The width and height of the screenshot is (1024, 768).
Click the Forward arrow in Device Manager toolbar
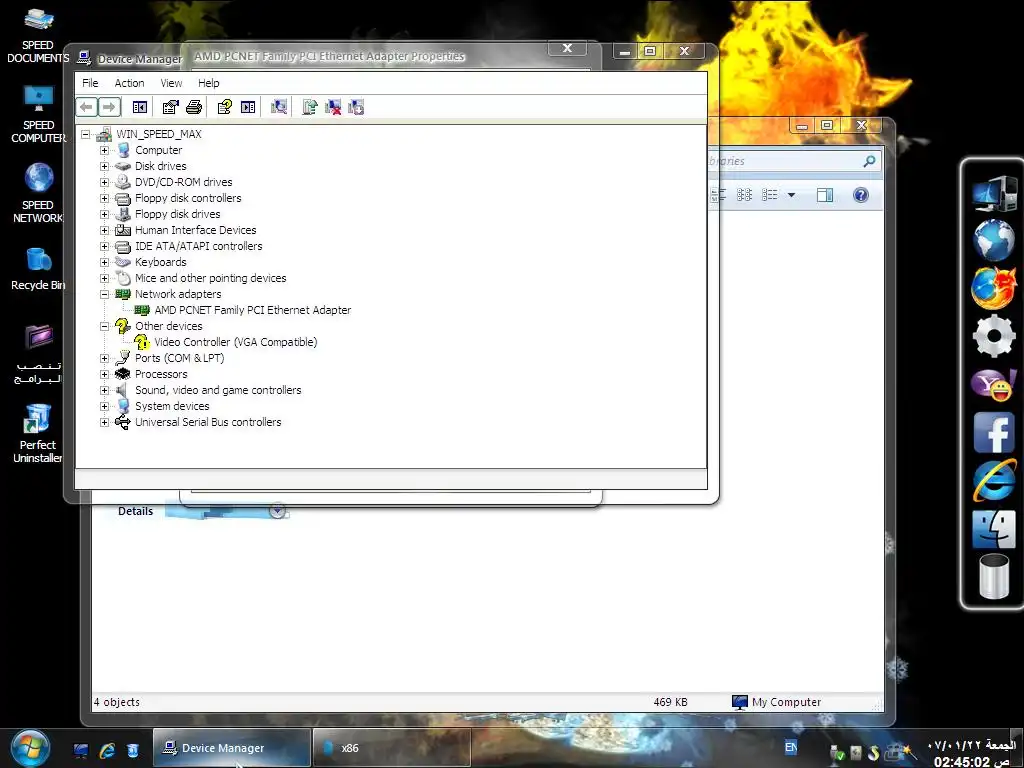[109, 107]
